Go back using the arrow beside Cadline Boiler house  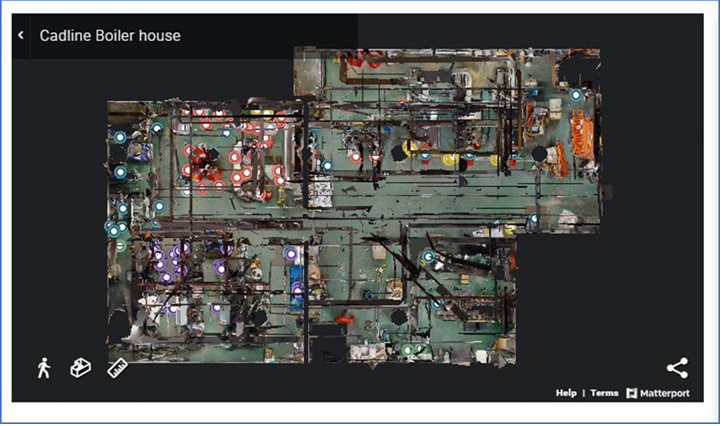21,35
